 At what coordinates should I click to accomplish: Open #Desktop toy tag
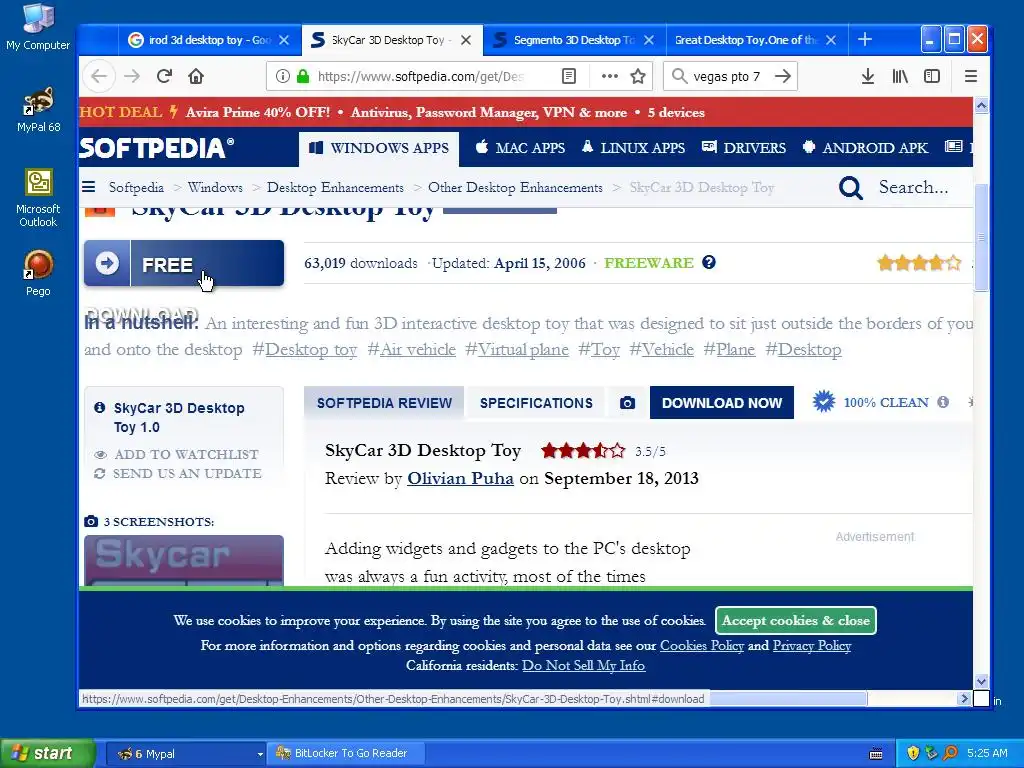pyautogui.click(x=305, y=349)
